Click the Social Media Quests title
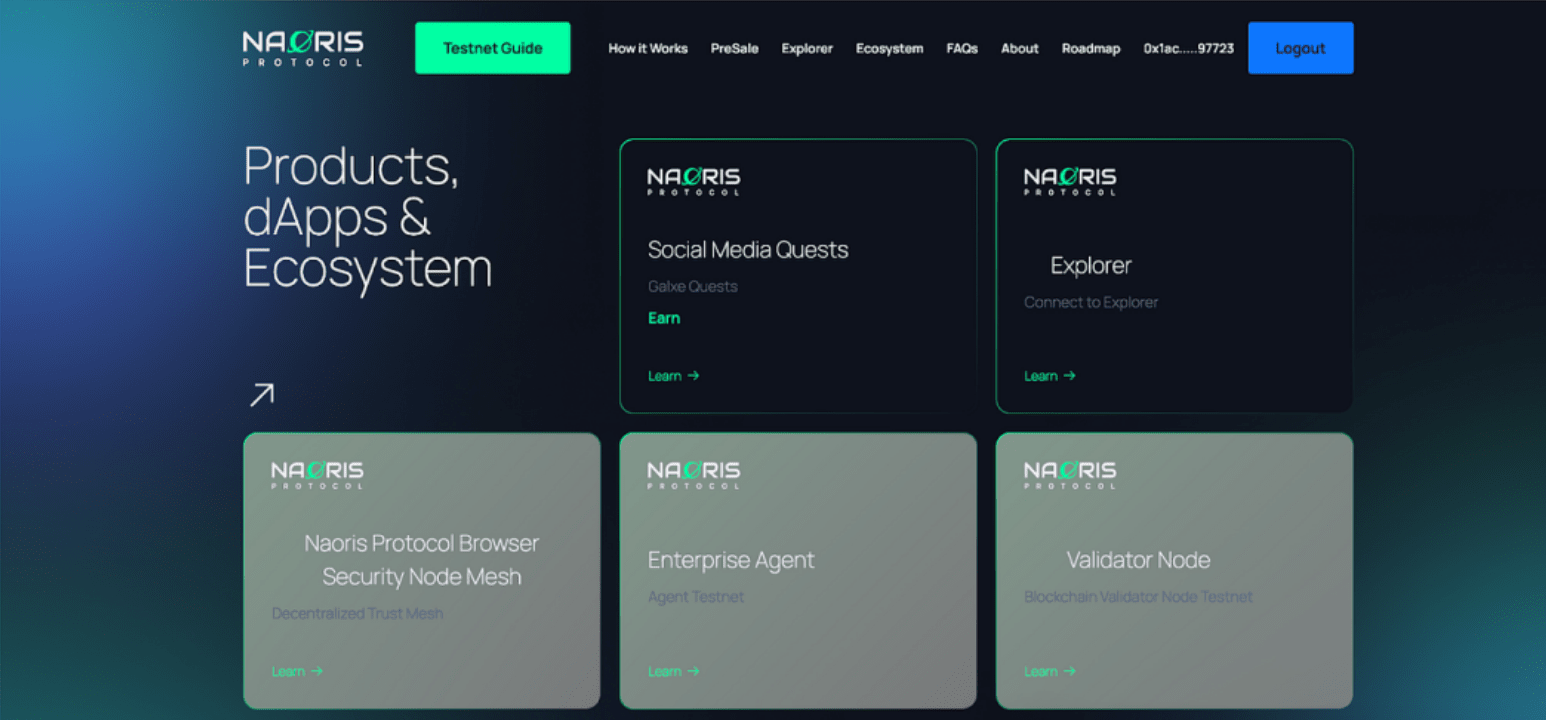Screen dimensions: 1546x720 (x=748, y=250)
